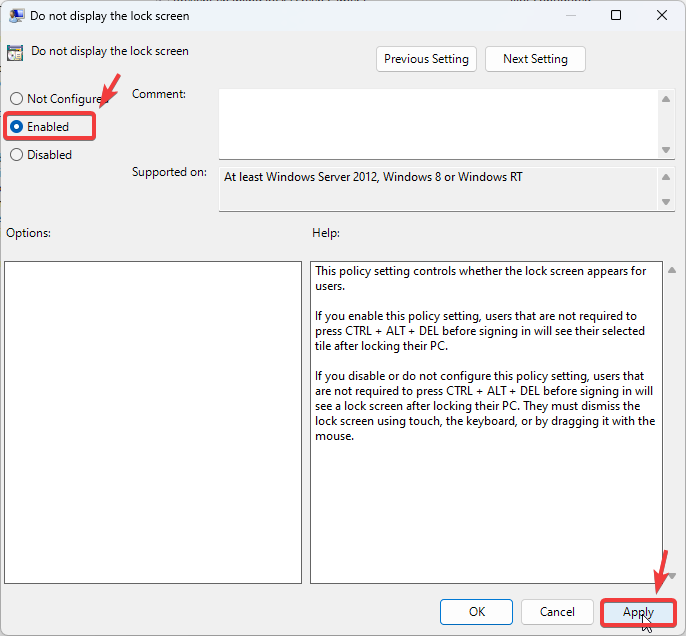Click the 'Comment:' label
The width and height of the screenshot is (686, 636).
159,94
